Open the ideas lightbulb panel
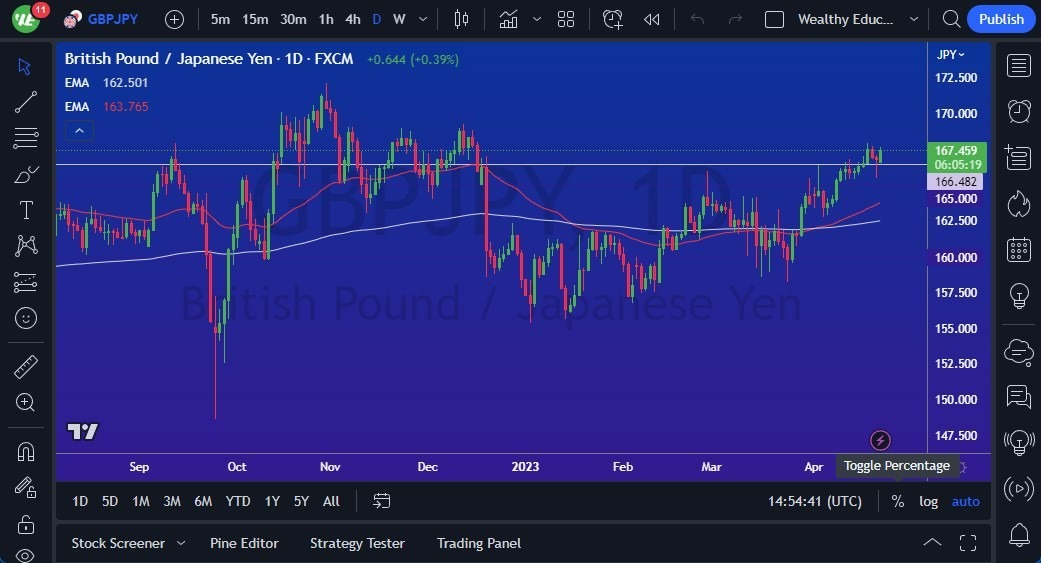Viewport: 1041px width, 563px height. pyautogui.click(x=1018, y=295)
